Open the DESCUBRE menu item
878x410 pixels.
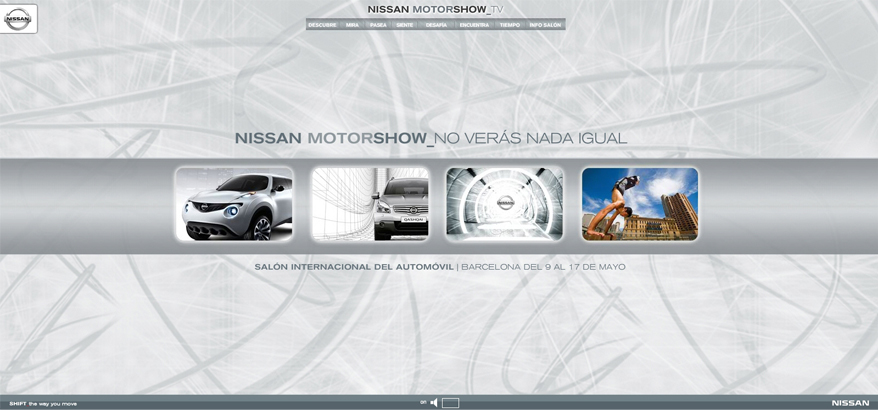[322, 25]
